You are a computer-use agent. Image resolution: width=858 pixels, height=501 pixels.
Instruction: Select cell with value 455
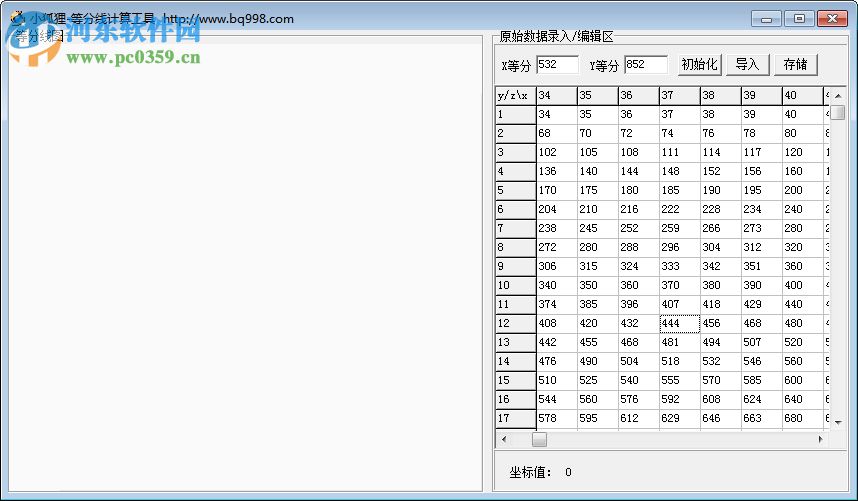[598, 342]
